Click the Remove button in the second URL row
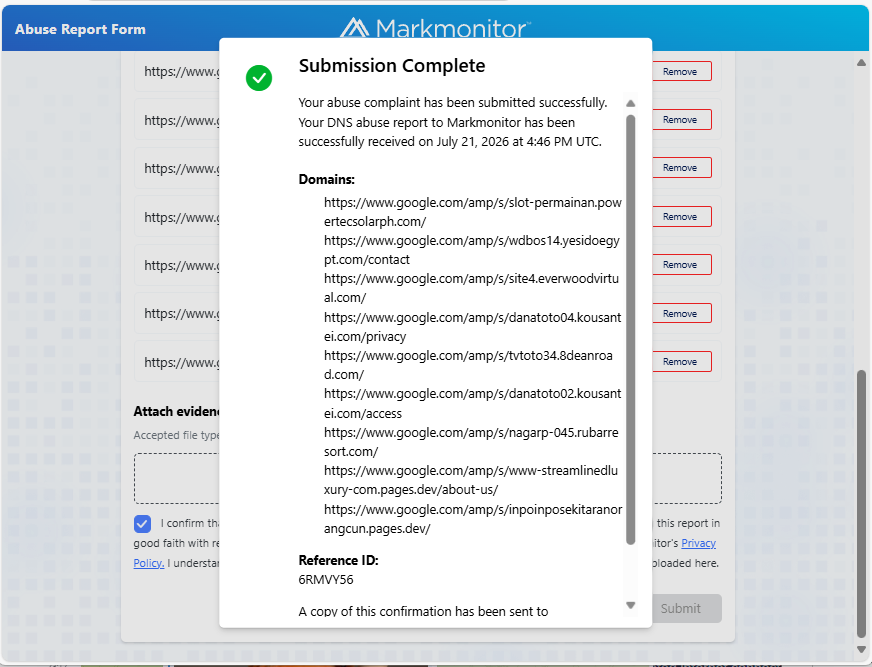 (681, 120)
